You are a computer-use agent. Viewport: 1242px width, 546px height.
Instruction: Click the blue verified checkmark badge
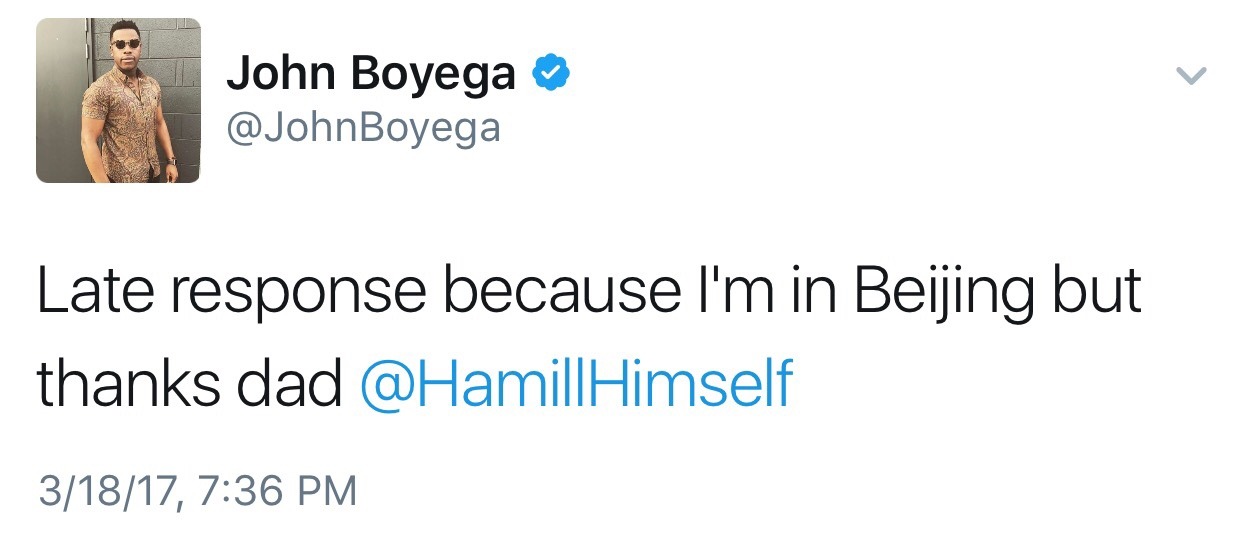point(549,73)
